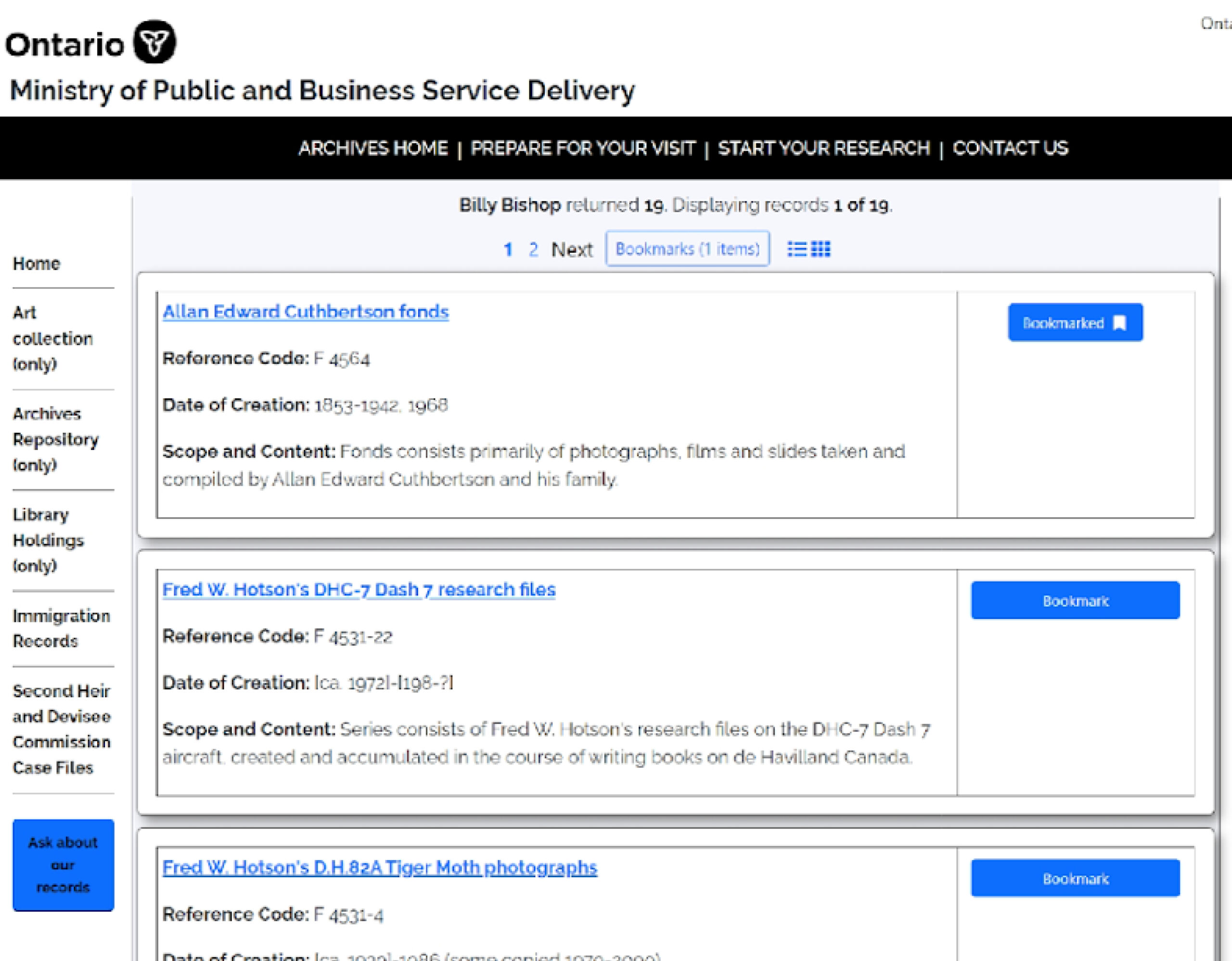Image resolution: width=1232 pixels, height=961 pixels.
Task: Switch to grid view icon
Action: pyautogui.click(x=820, y=249)
